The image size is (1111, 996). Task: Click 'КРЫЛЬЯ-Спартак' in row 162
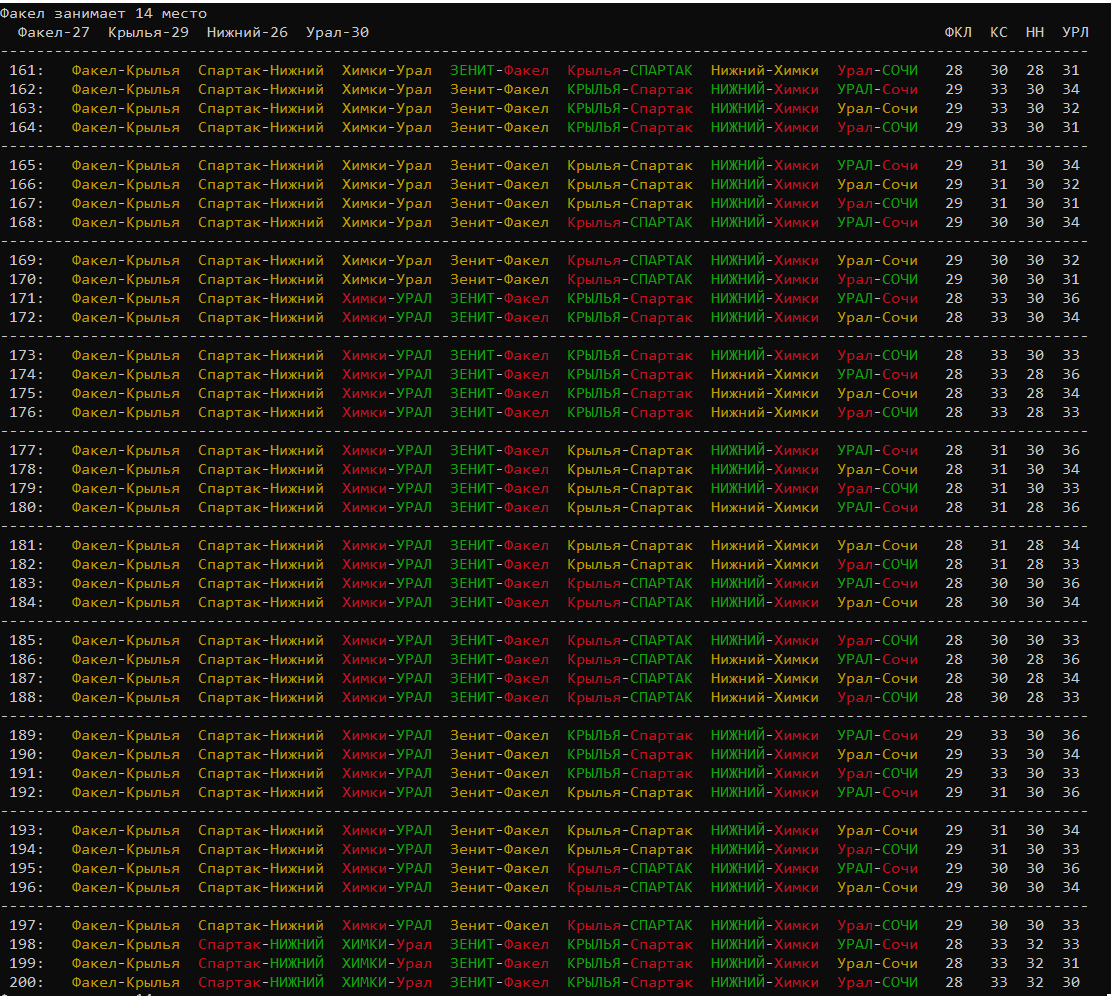pyautogui.click(x=630, y=90)
